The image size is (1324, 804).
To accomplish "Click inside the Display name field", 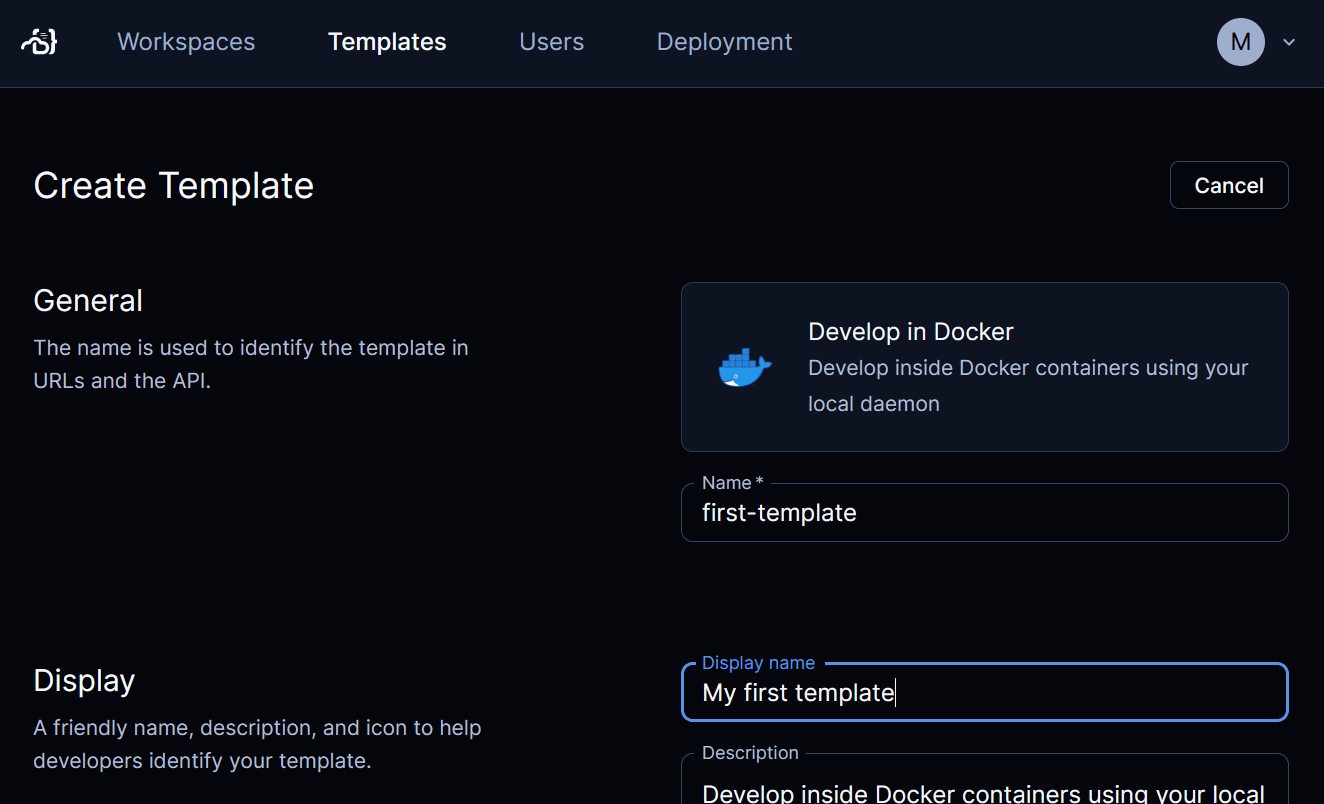I will [x=985, y=692].
